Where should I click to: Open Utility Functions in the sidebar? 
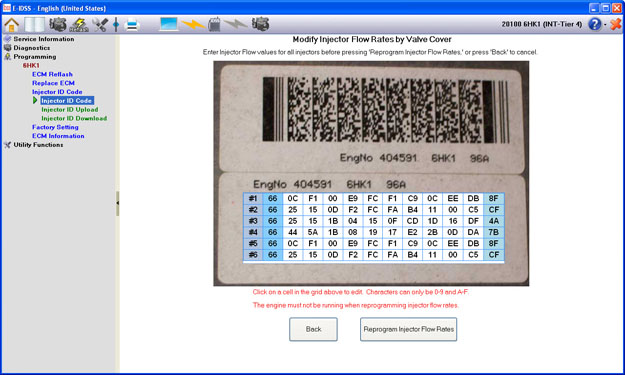pyautogui.click(x=38, y=145)
